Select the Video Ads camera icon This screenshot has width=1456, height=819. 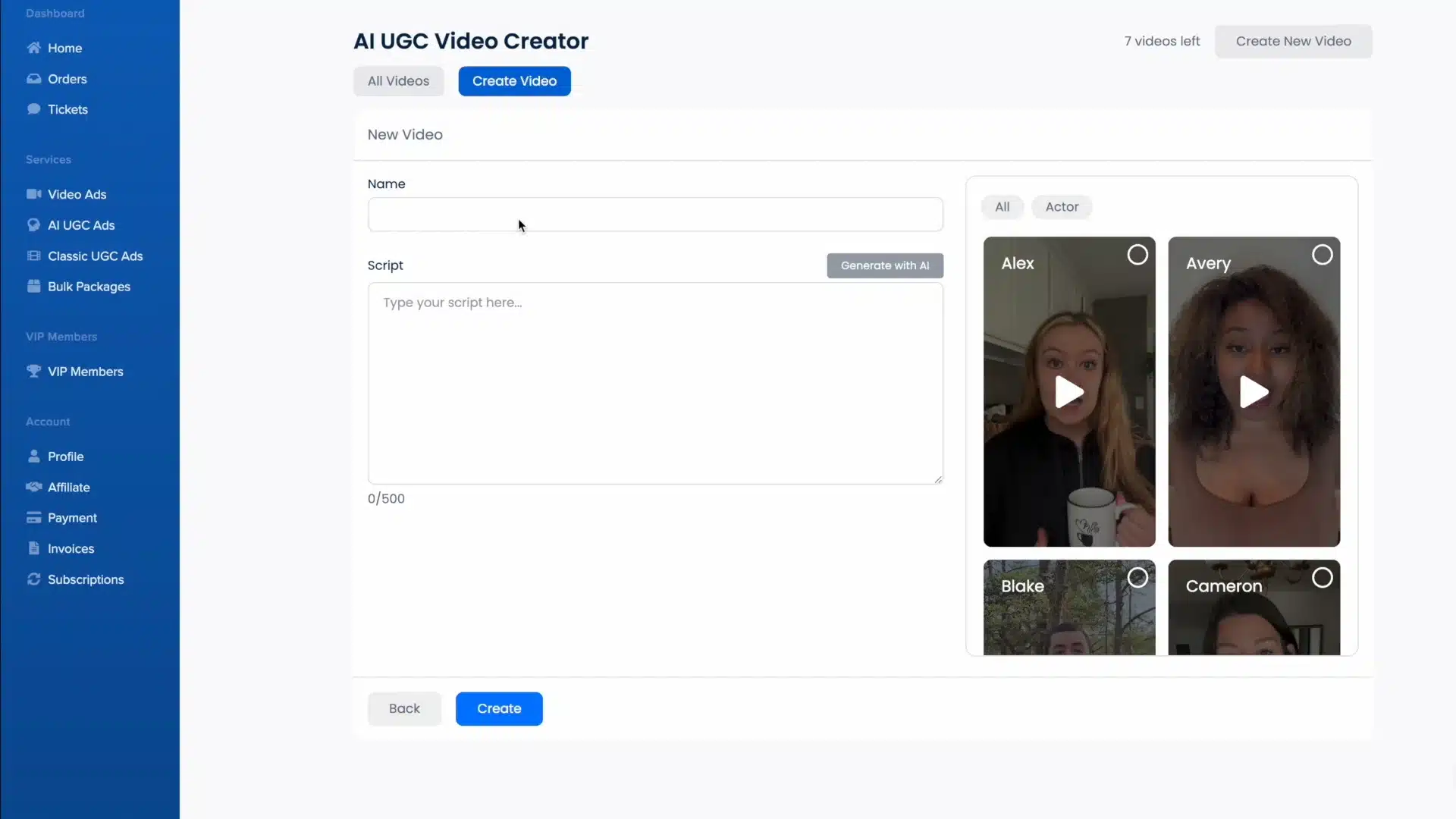(34, 194)
